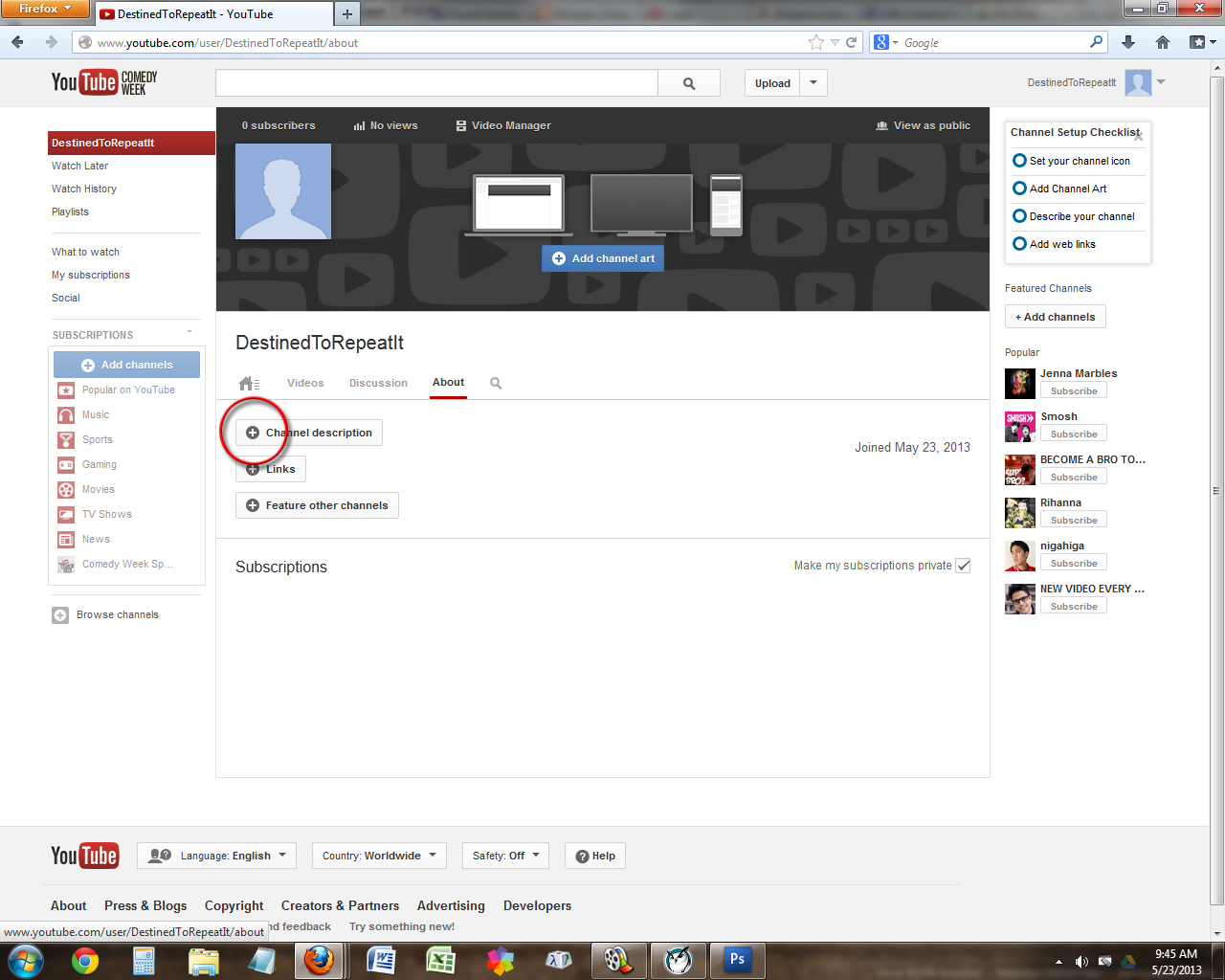Click the YouTube Comedy Week logo
This screenshot has width=1225, height=980.
click(103, 82)
